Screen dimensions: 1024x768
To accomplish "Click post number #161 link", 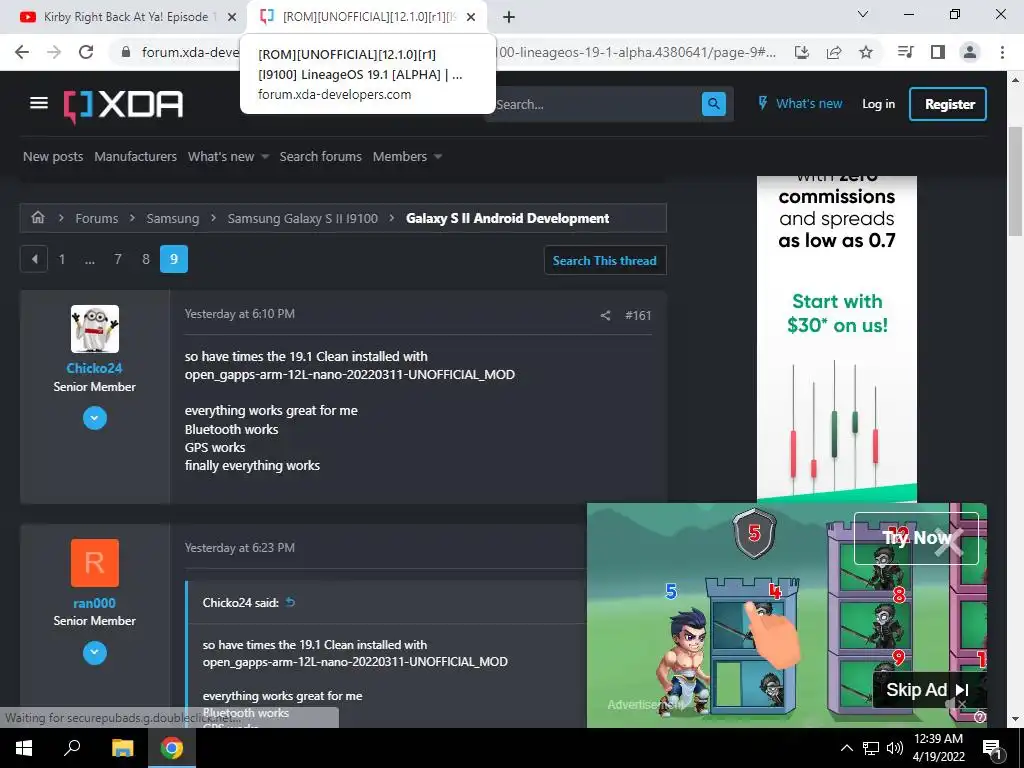I will click(x=638, y=315).
